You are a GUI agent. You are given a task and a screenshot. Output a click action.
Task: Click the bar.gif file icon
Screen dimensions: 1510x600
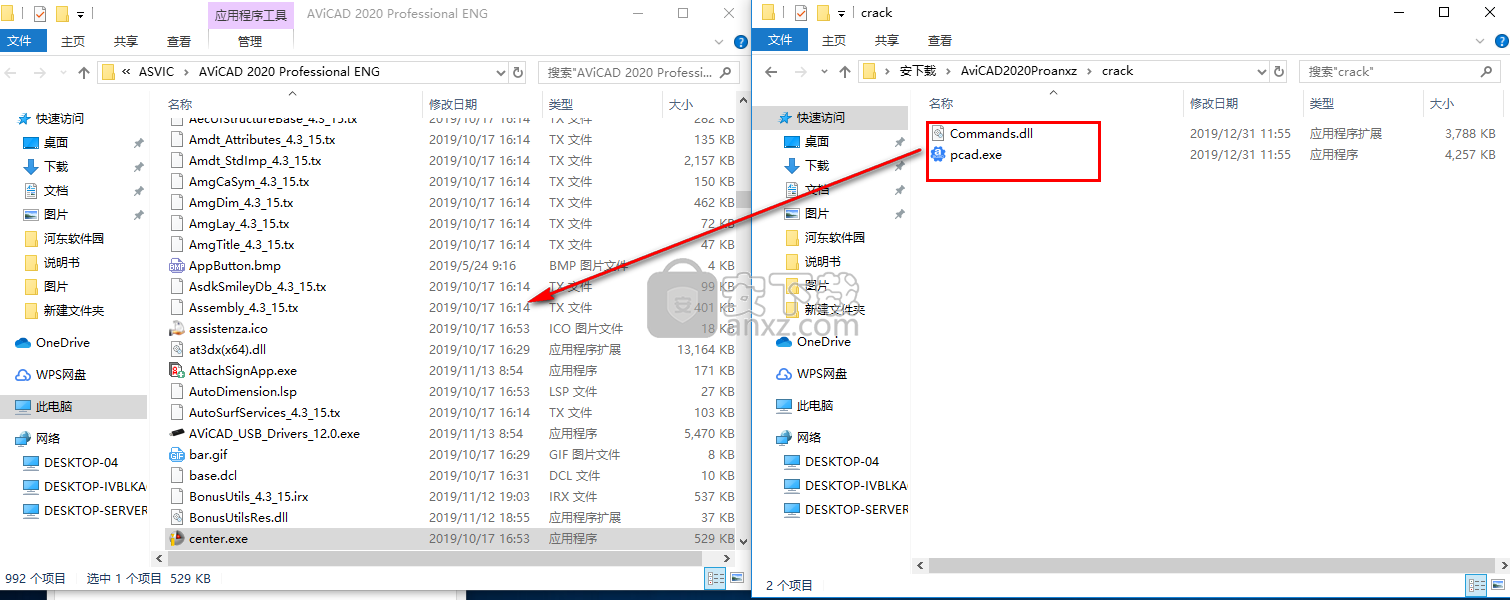[177, 455]
